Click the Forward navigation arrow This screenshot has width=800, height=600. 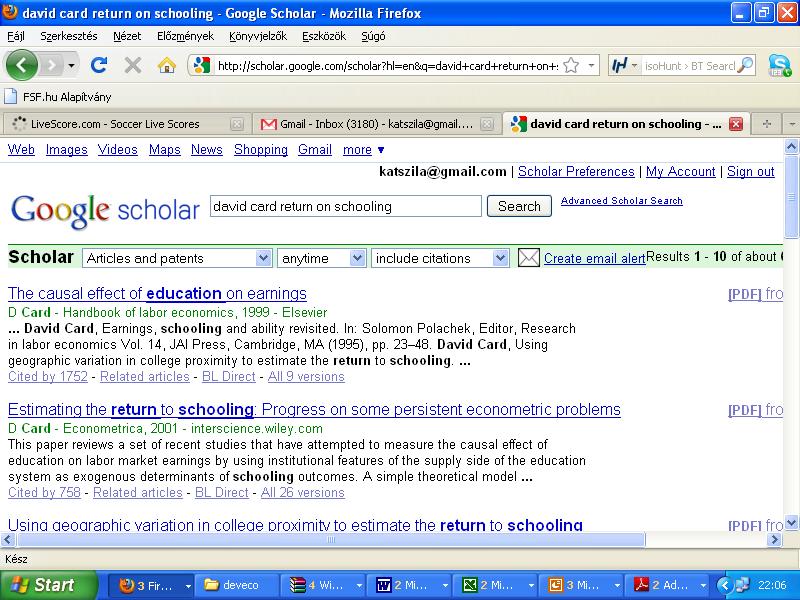coord(51,65)
